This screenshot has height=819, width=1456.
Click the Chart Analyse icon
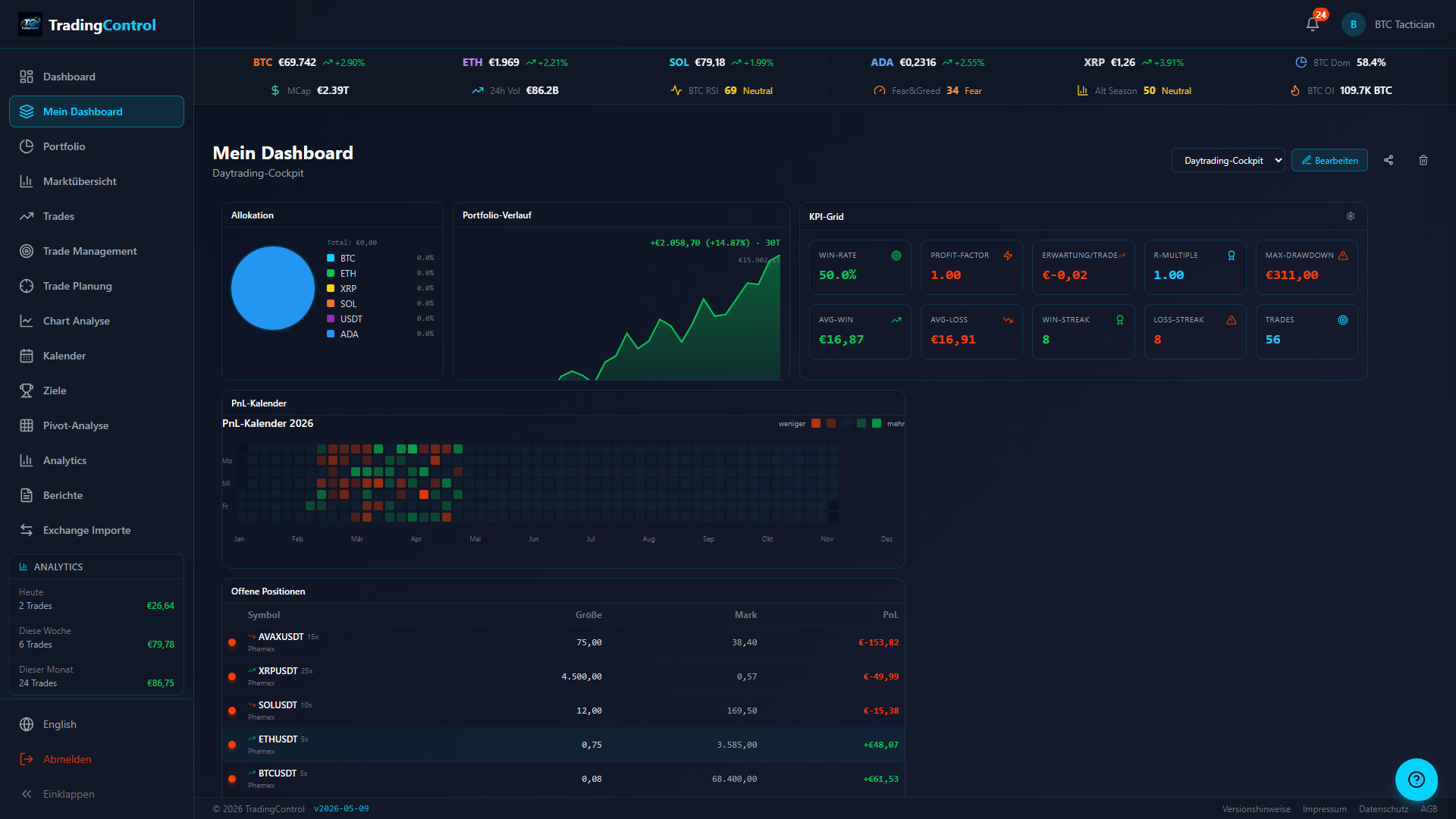27,321
